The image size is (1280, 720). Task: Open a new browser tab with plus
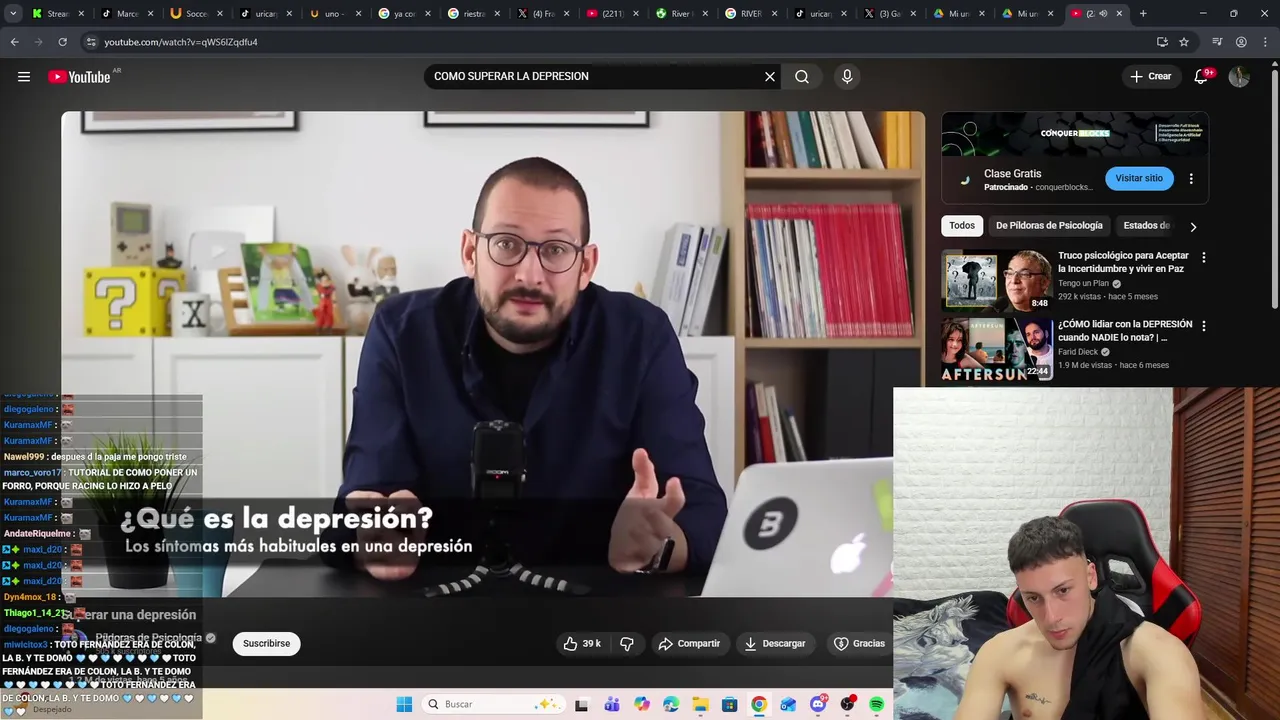(x=1143, y=14)
